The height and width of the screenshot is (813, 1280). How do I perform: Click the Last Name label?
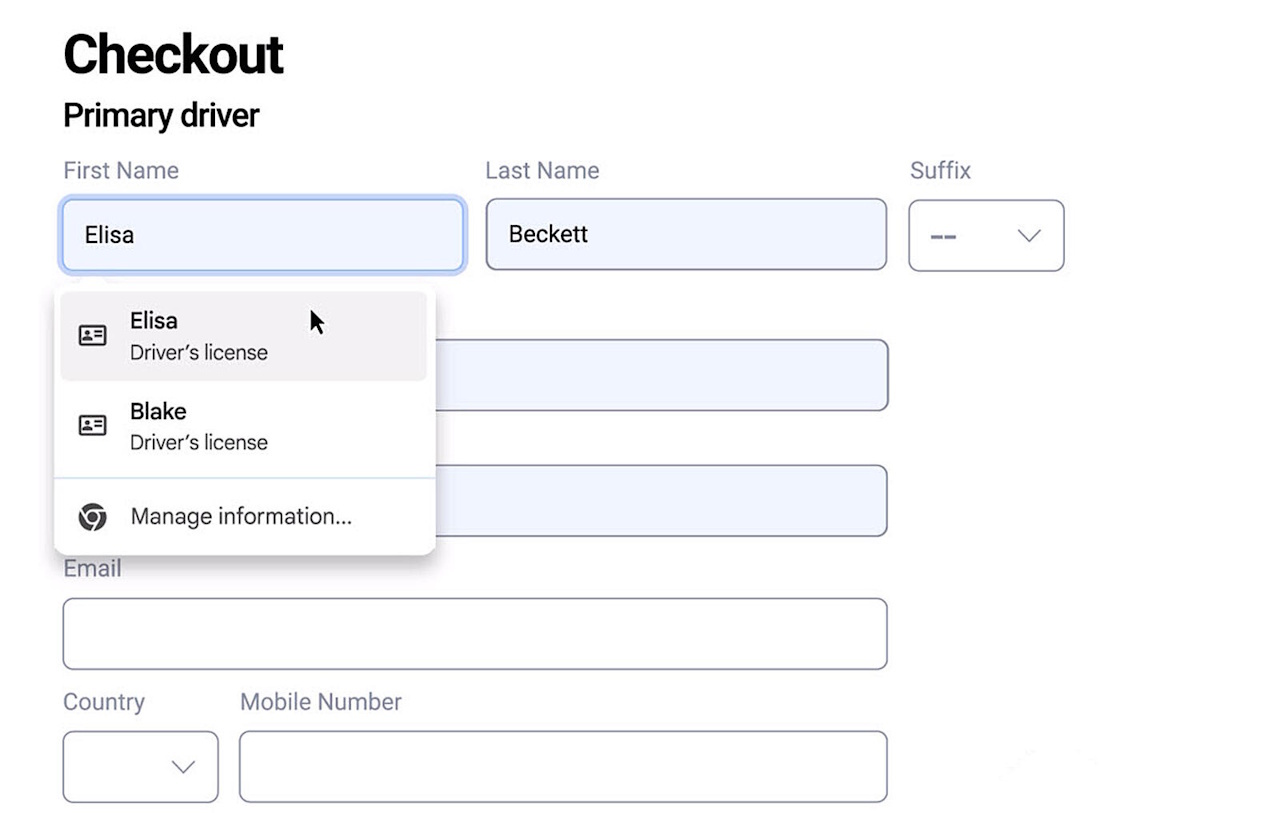(x=542, y=171)
